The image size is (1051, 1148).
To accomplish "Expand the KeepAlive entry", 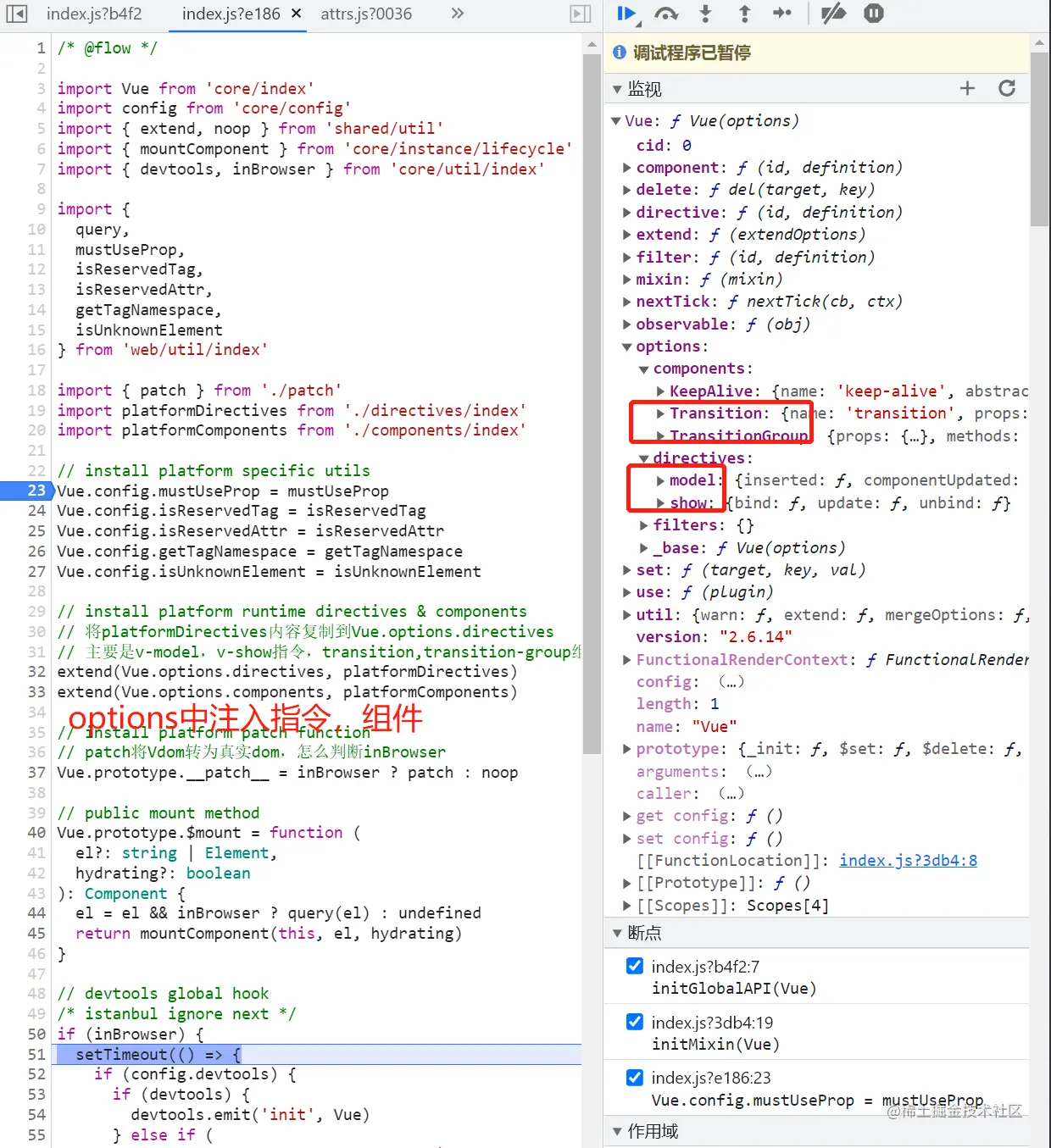I will (x=660, y=391).
